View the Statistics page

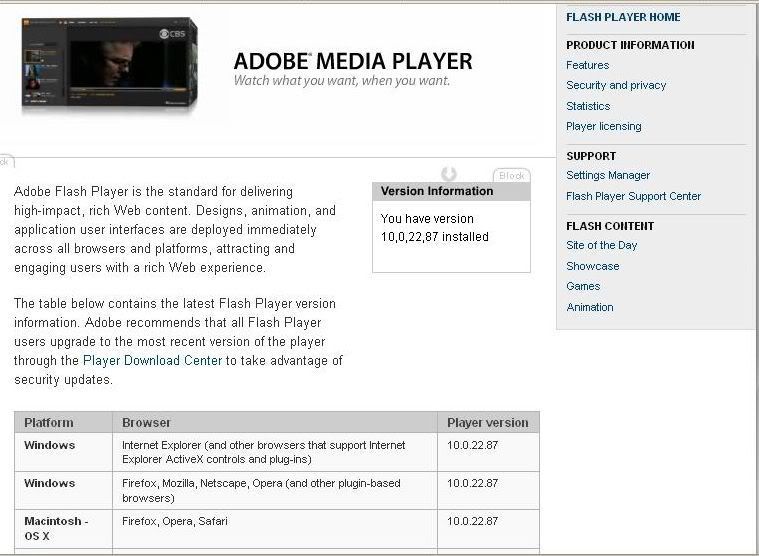tap(588, 106)
